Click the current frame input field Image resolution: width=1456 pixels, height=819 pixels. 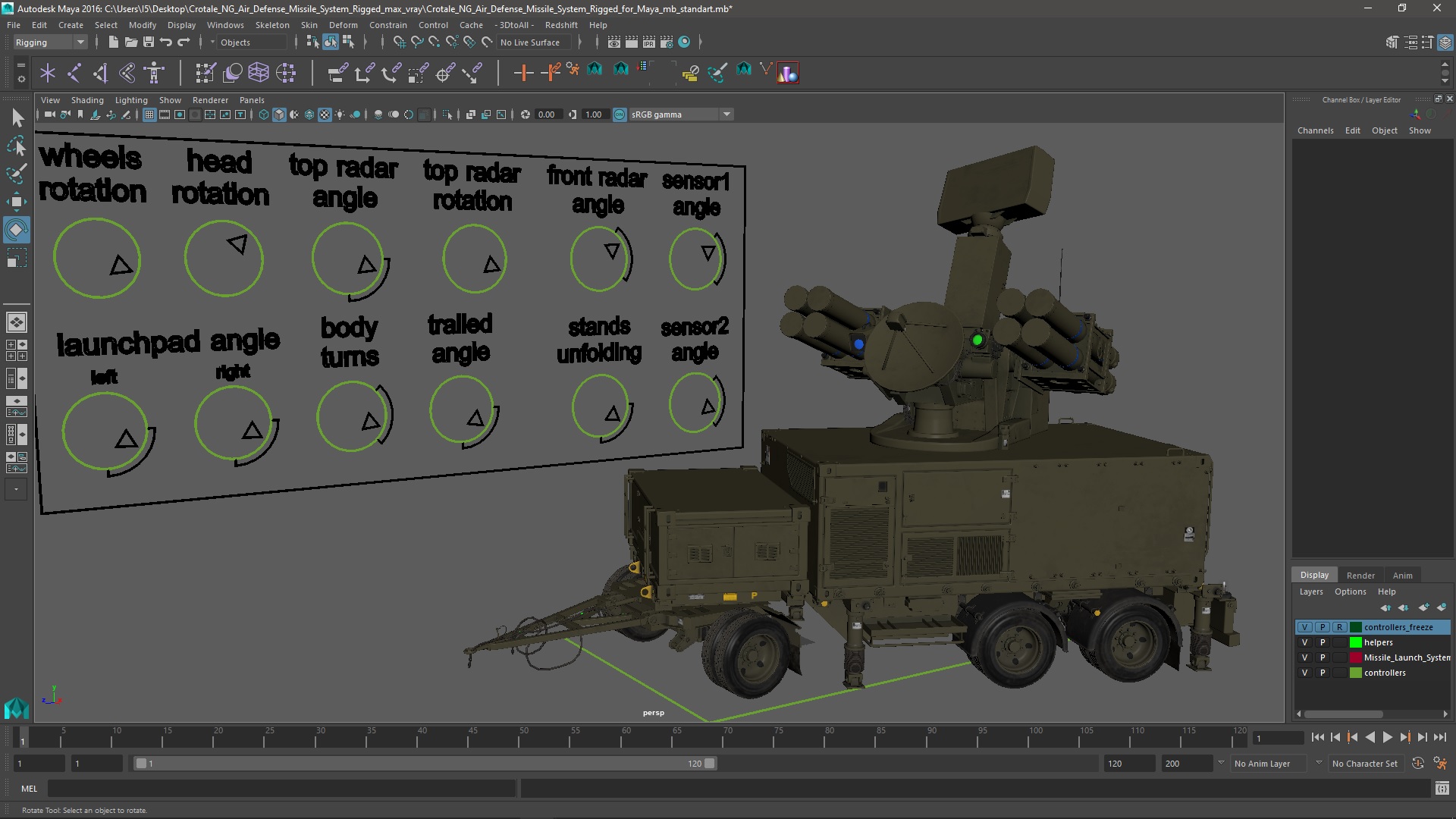[x=1279, y=738]
